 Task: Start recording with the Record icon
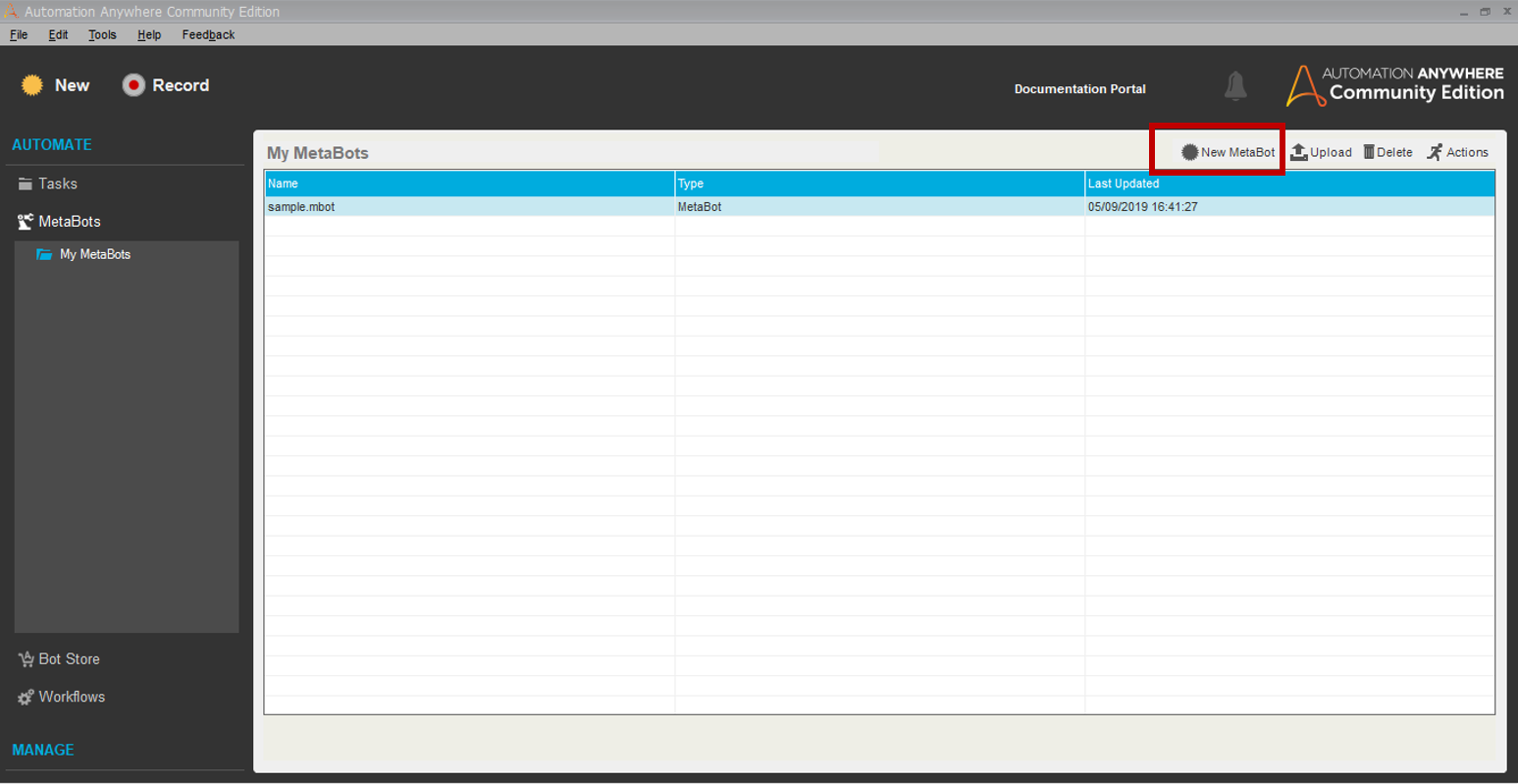coord(133,85)
